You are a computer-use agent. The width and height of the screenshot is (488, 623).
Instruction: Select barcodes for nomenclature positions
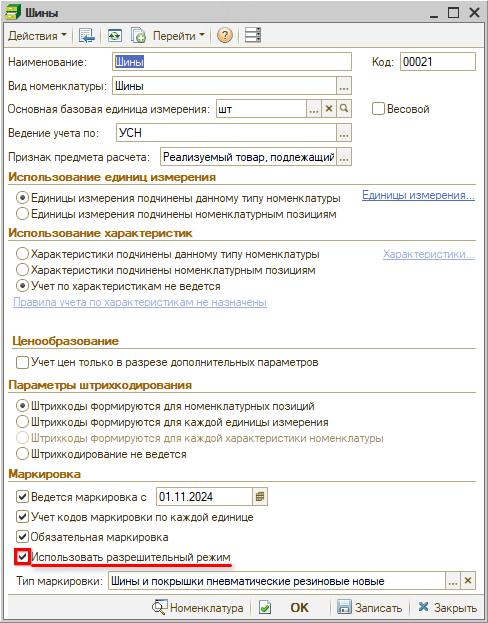point(23,406)
